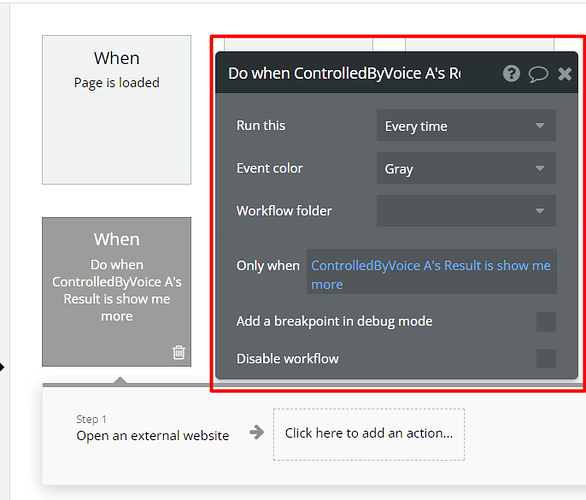The height and width of the screenshot is (500, 586).
Task: Delete event using the trash can icon
Action: [x=179, y=352]
